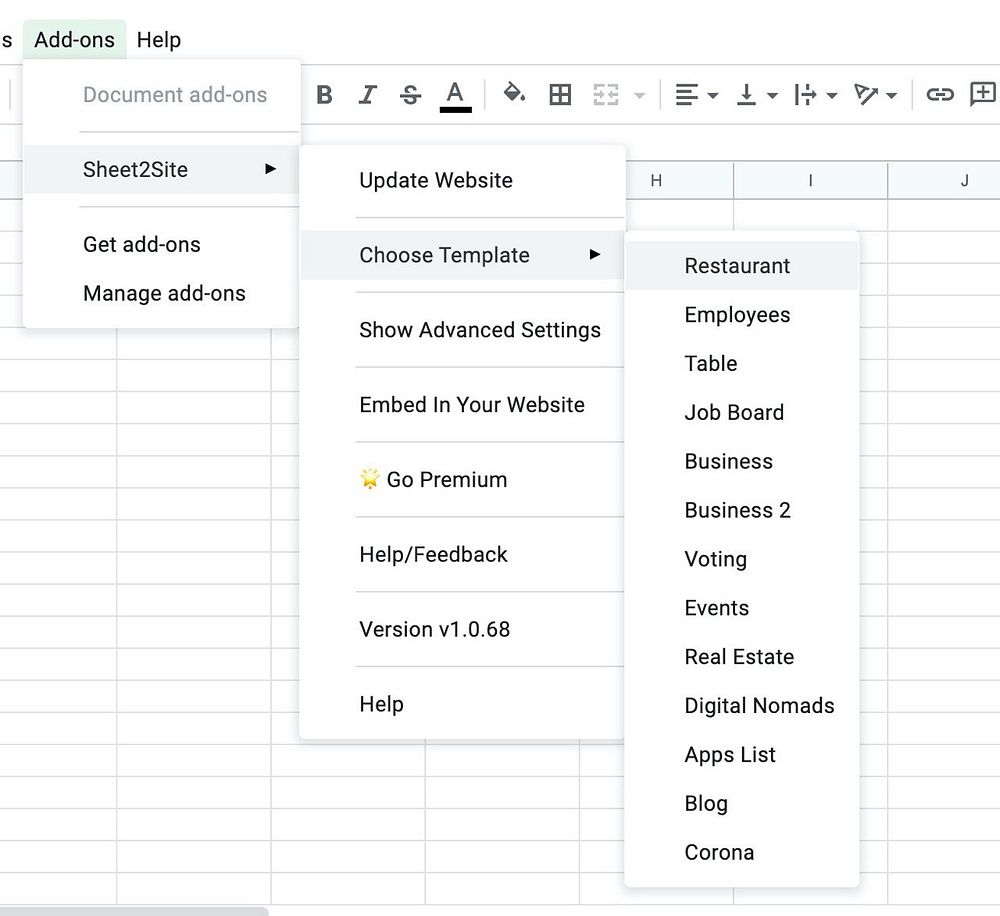Open the text color picker
The width and height of the screenshot is (1000, 916).
pyautogui.click(x=455, y=96)
